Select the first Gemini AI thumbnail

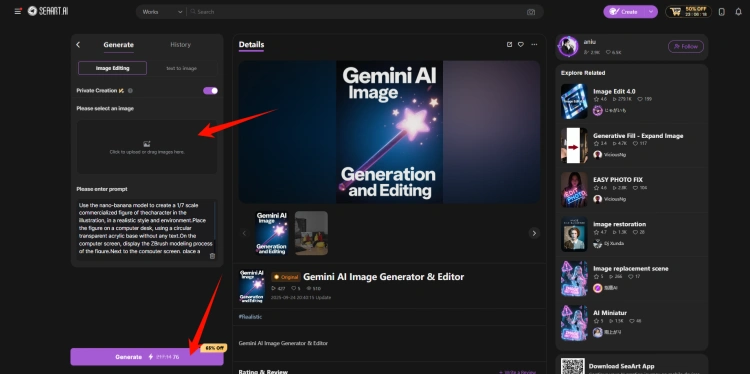[272, 233]
